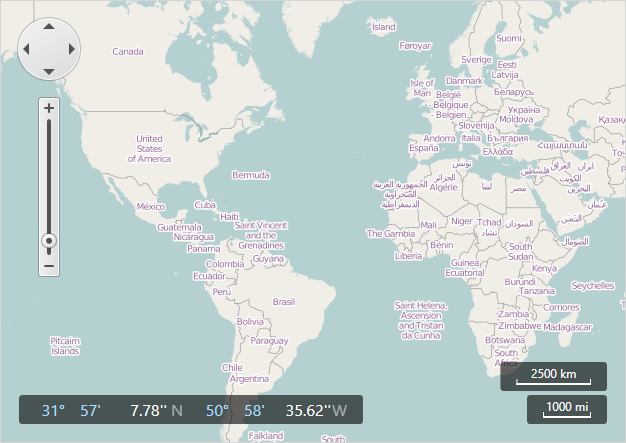Screen dimensions: 626x443
Task: Click the Guyana label
Action: [x=268, y=259]
